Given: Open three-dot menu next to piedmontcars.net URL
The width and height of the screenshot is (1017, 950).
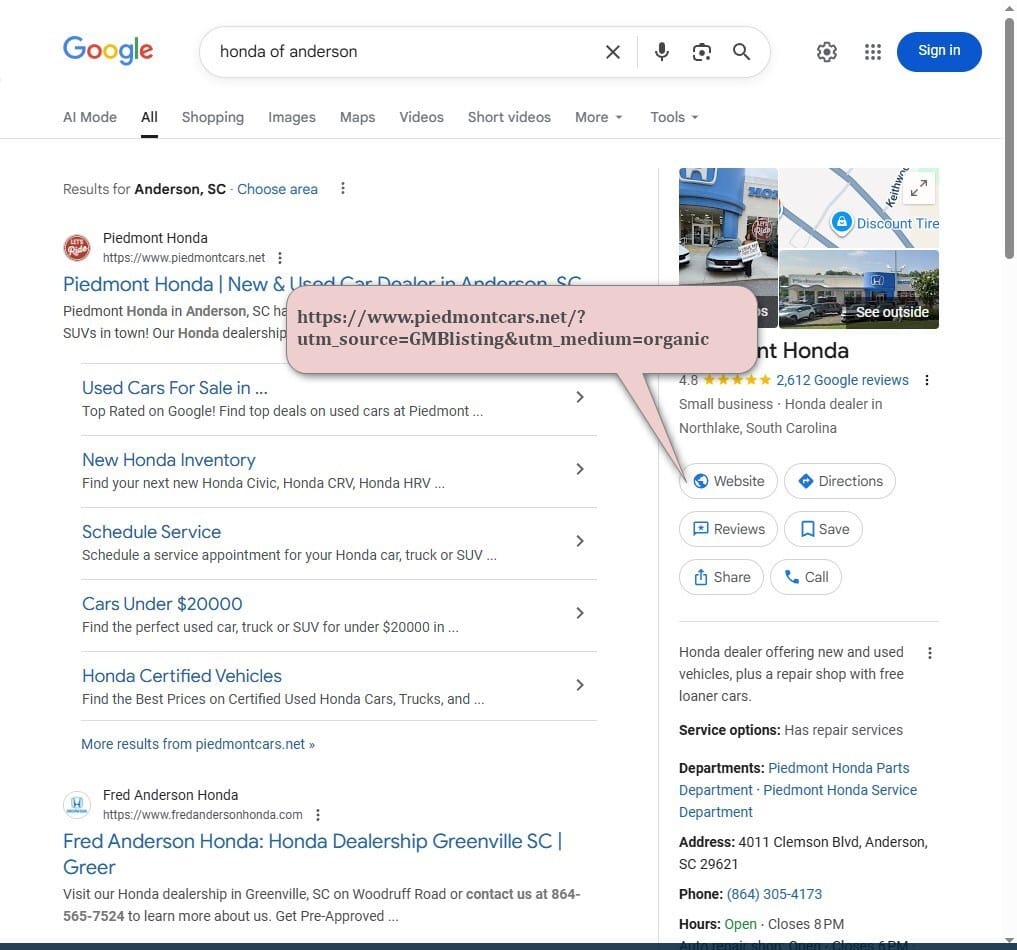Looking at the screenshot, I should (x=280, y=258).
